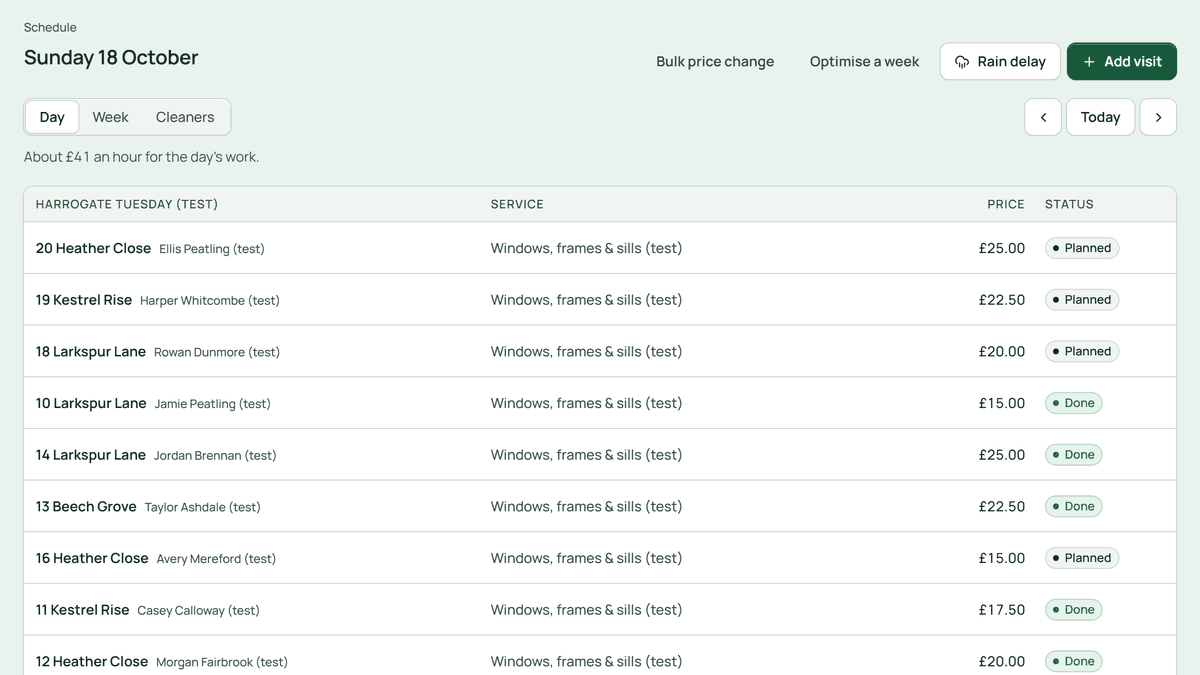Viewport: 1200px width, 675px height.
Task: Click £17.50 price for 11 Kestrel Rise
Action: point(1002,610)
